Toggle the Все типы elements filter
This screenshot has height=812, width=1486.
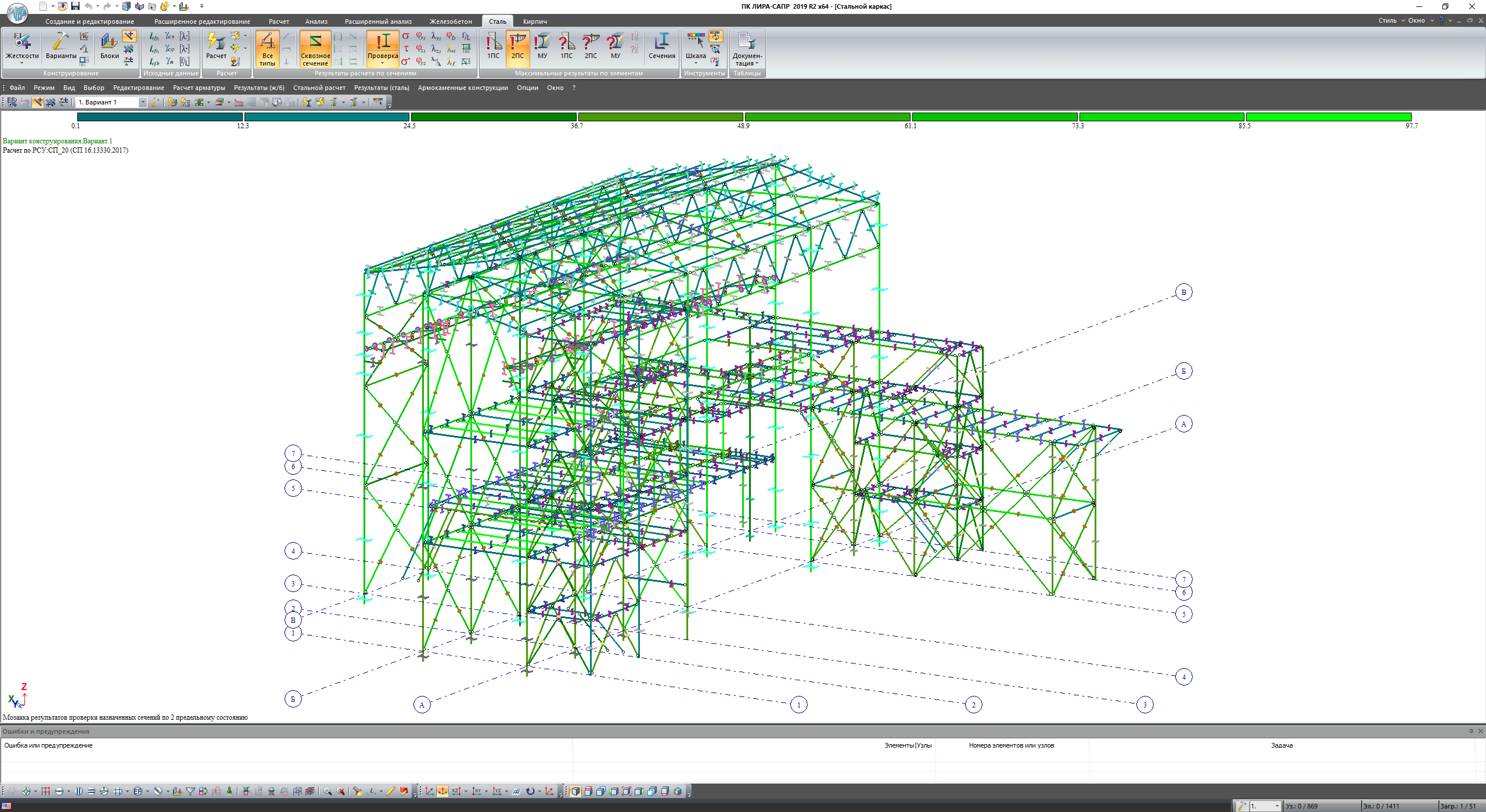click(x=267, y=48)
